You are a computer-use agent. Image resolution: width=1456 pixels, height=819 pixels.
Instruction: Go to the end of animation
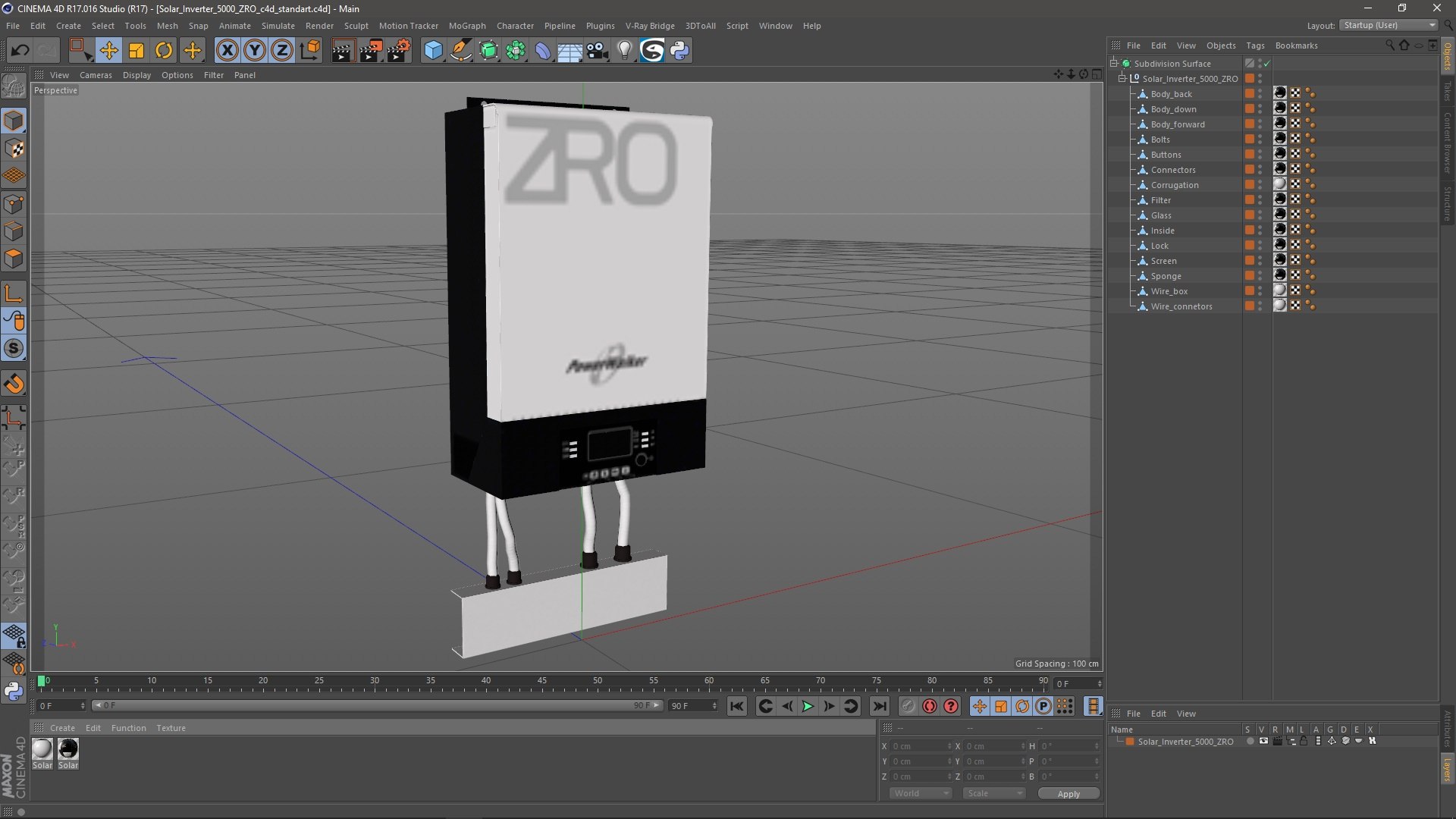[x=879, y=706]
